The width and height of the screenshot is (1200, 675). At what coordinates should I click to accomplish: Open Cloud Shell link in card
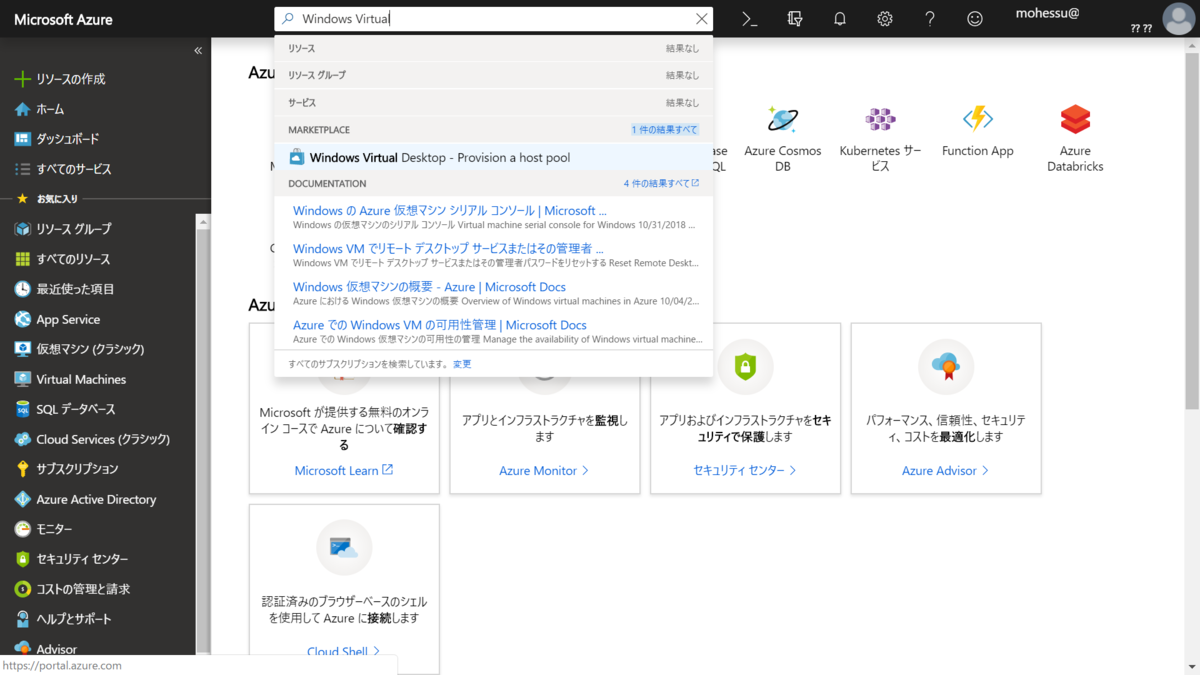pyautogui.click(x=344, y=651)
